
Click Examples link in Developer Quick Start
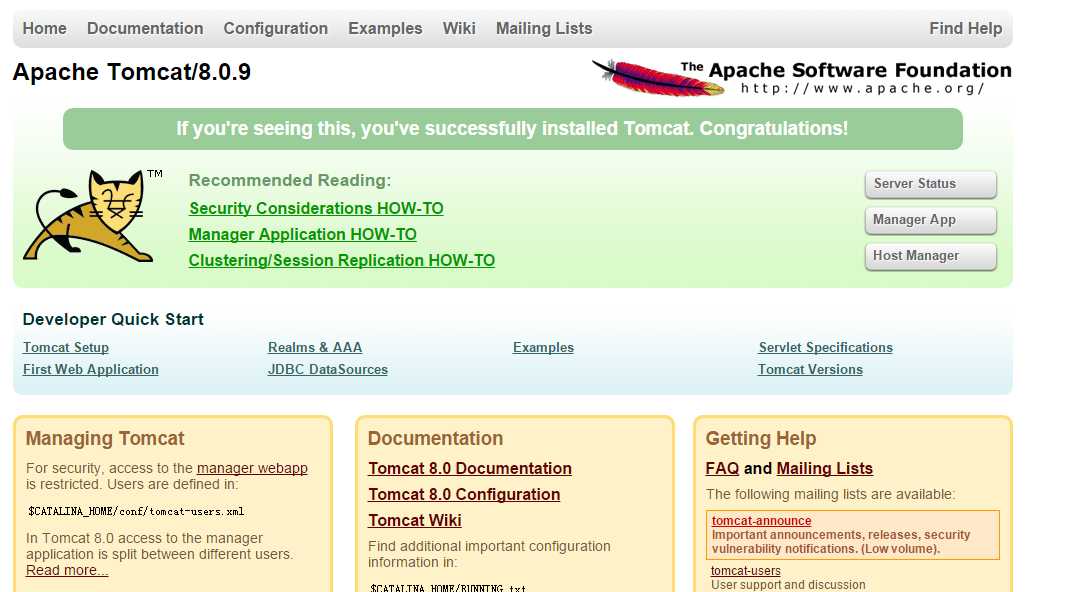point(543,348)
